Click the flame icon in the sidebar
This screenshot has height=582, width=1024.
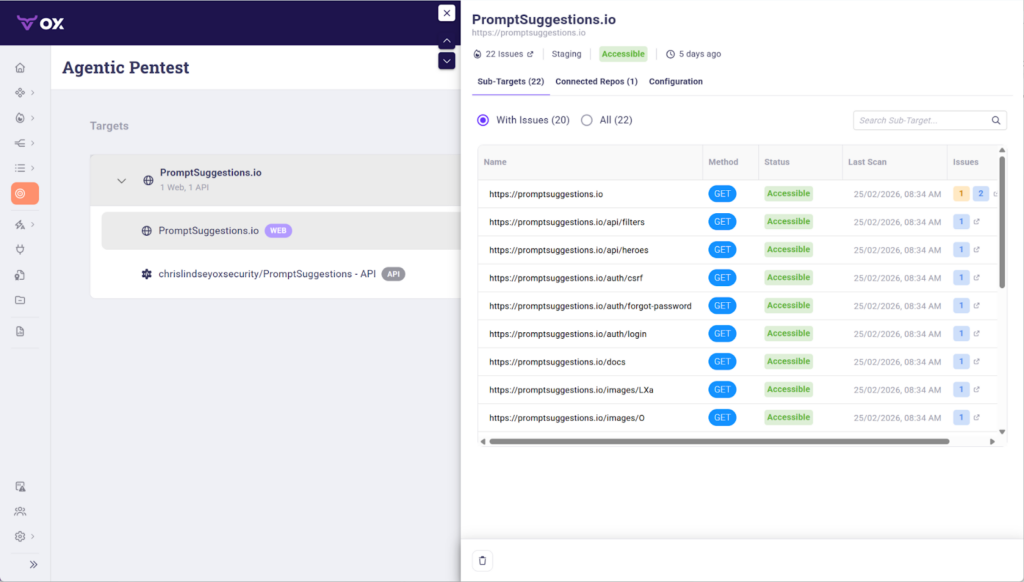(x=20, y=118)
